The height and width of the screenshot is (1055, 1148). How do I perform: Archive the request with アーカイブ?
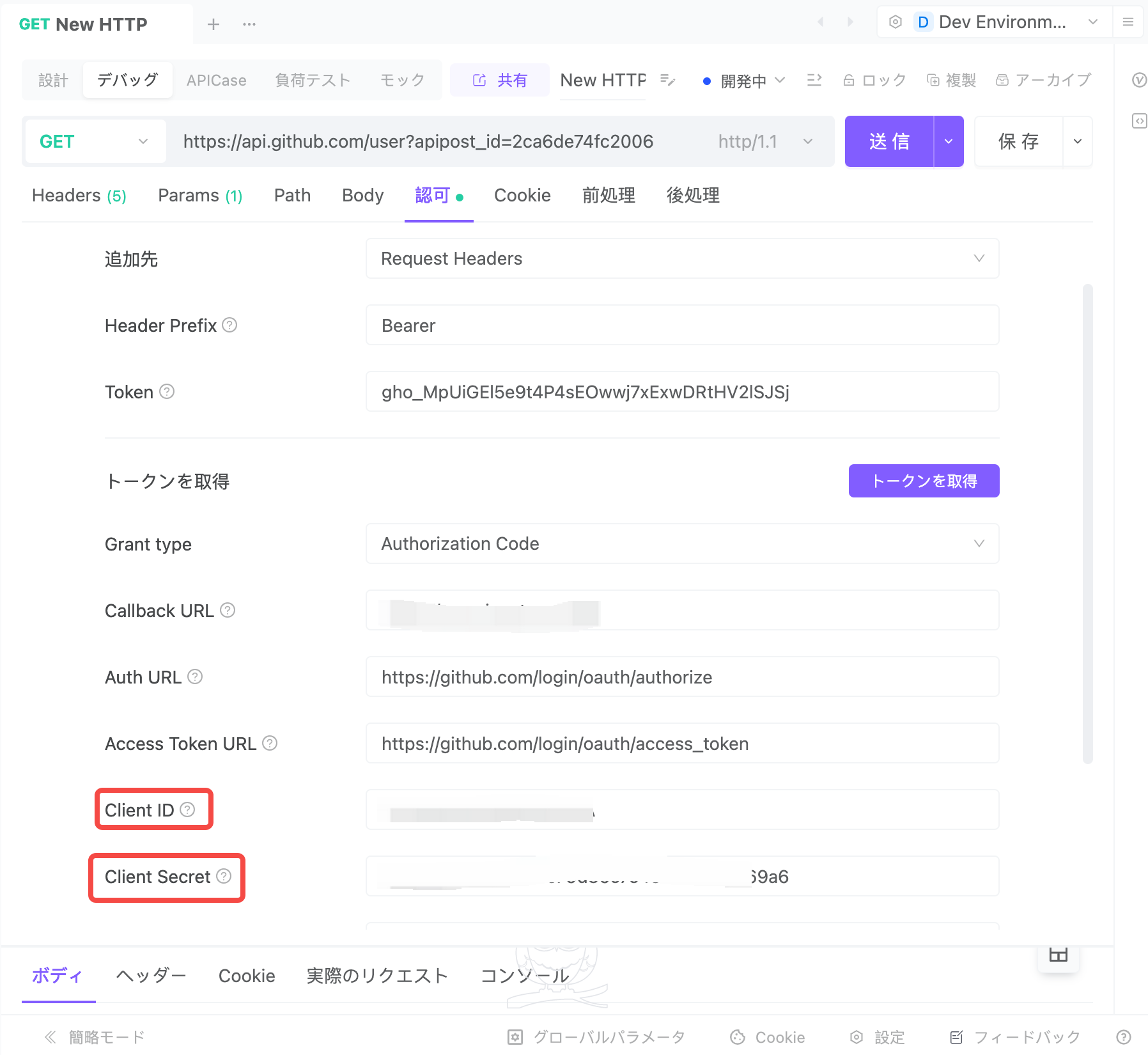pos(1043,80)
